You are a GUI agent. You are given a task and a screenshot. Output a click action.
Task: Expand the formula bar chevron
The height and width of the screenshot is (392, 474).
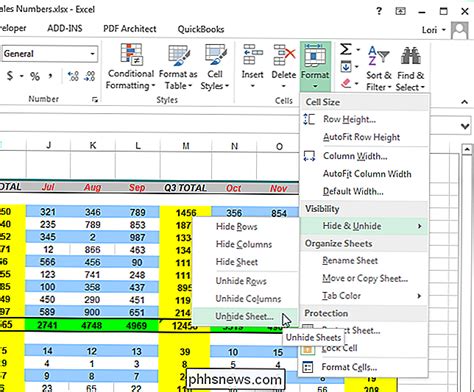point(465,126)
